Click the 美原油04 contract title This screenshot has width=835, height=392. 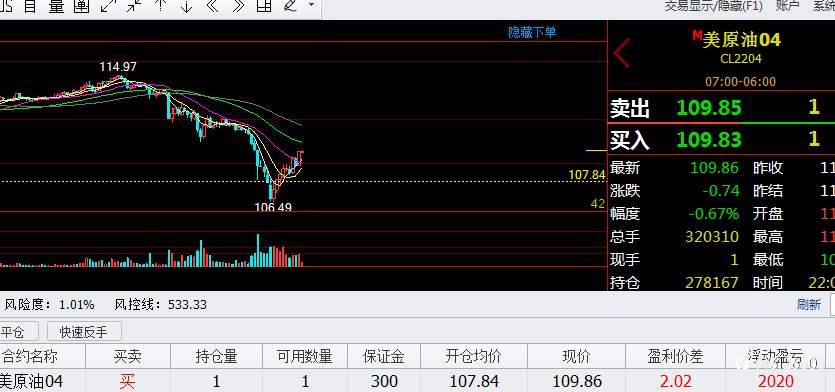coord(741,39)
